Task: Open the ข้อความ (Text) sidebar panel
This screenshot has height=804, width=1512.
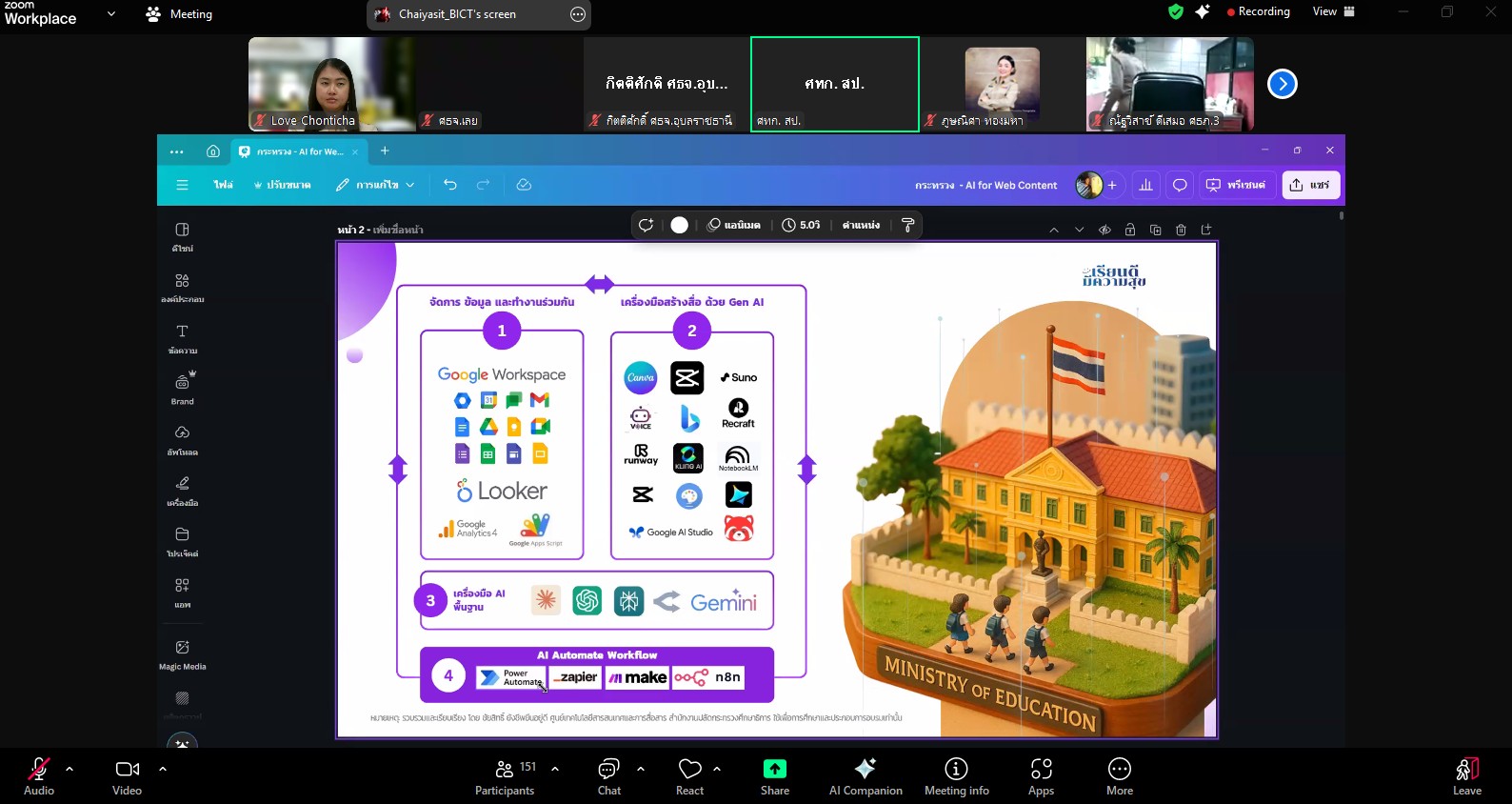Action: (182, 339)
